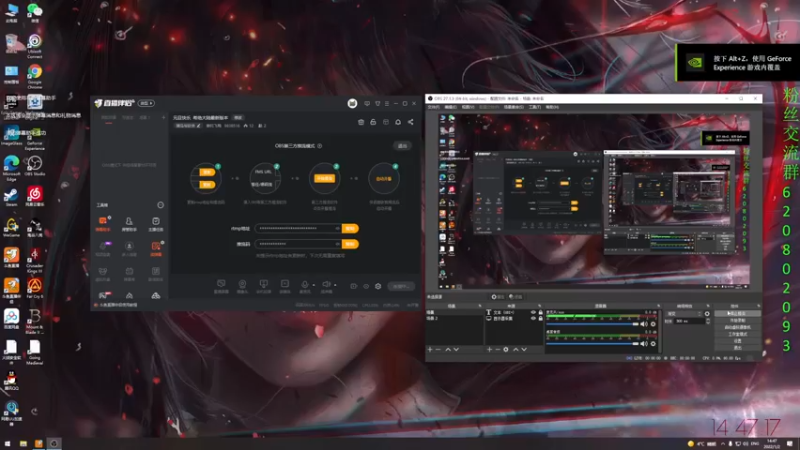Open settings gear of first audio mixer track
Screen dimensions: 800x450
click(x=653, y=324)
